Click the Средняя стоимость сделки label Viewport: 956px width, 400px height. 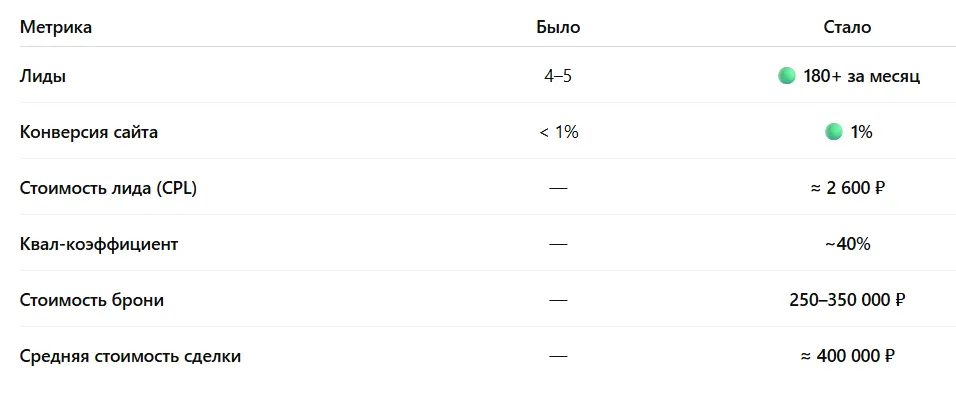pyautogui.click(x=130, y=356)
